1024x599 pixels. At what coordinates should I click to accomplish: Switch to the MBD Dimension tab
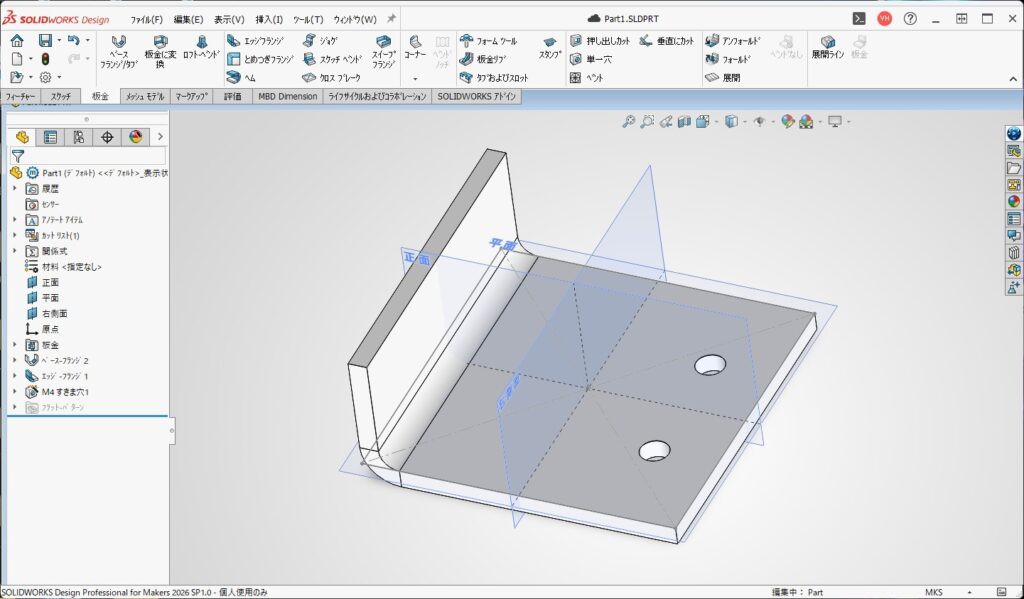coord(287,96)
